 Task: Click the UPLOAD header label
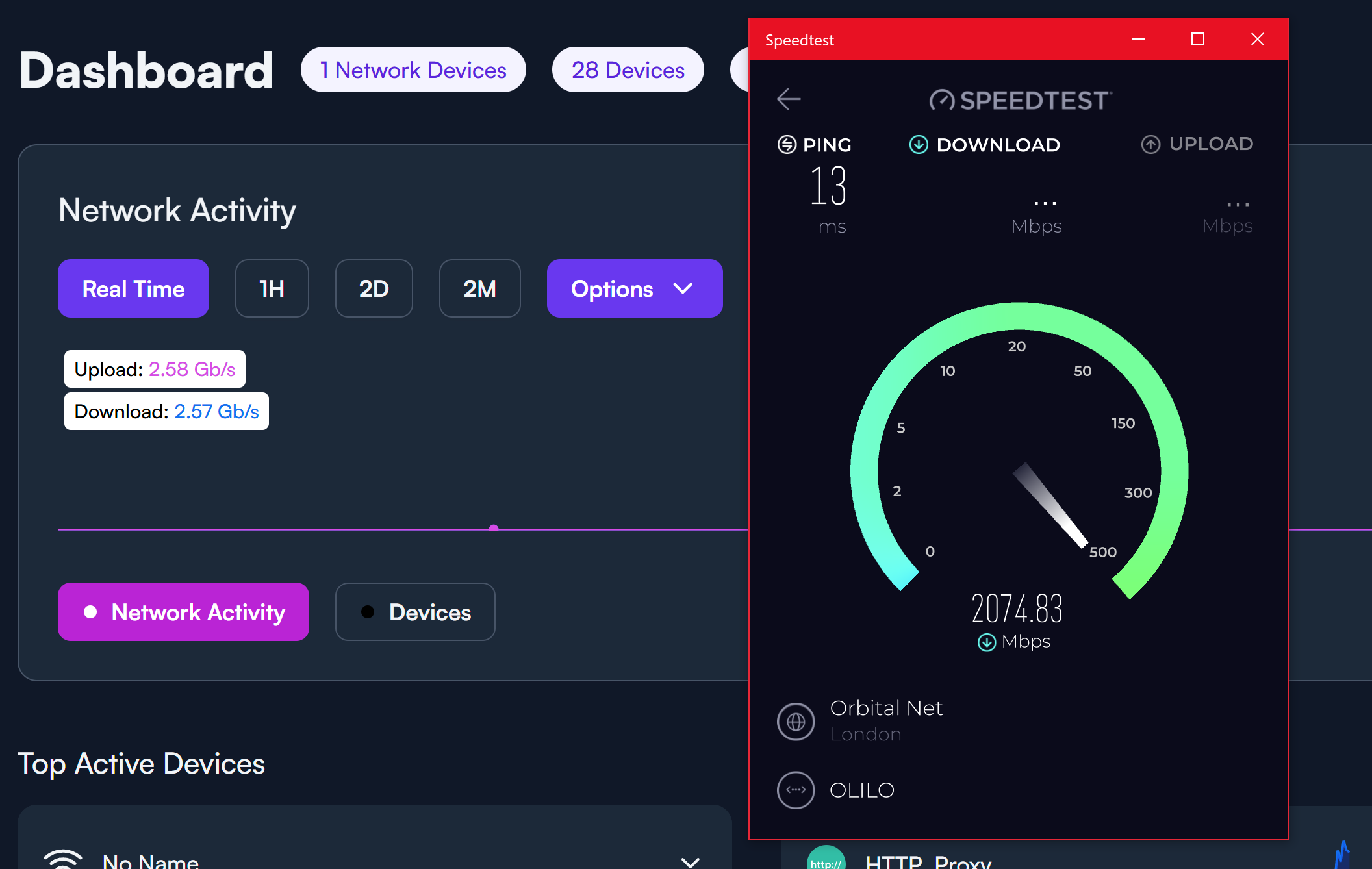click(1211, 144)
